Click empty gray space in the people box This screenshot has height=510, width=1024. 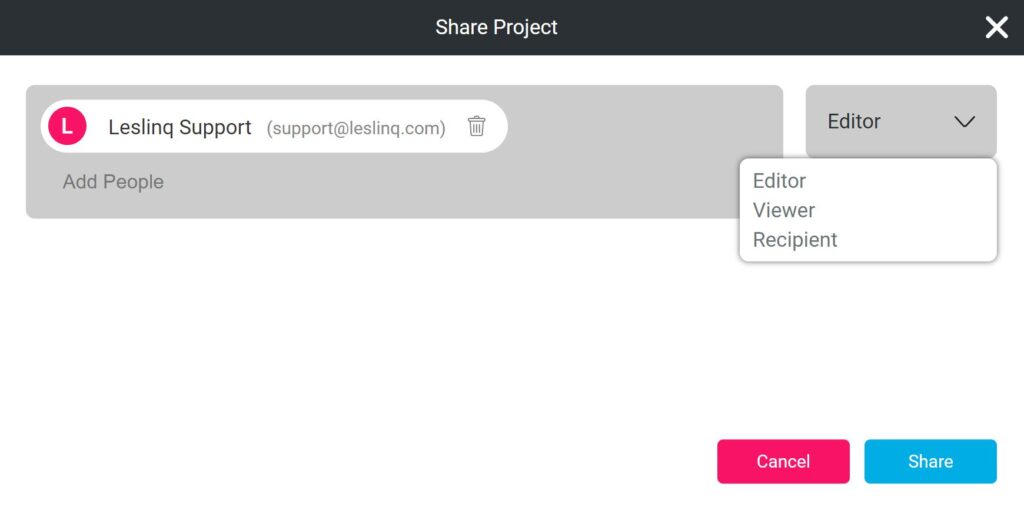tap(620, 131)
